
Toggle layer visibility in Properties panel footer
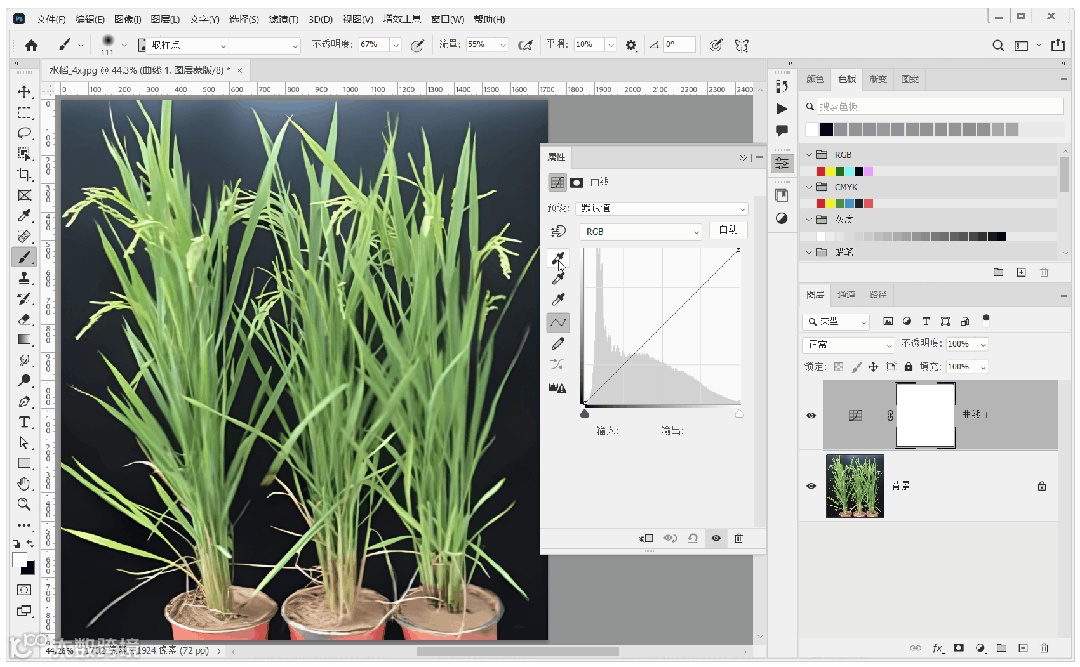point(716,538)
